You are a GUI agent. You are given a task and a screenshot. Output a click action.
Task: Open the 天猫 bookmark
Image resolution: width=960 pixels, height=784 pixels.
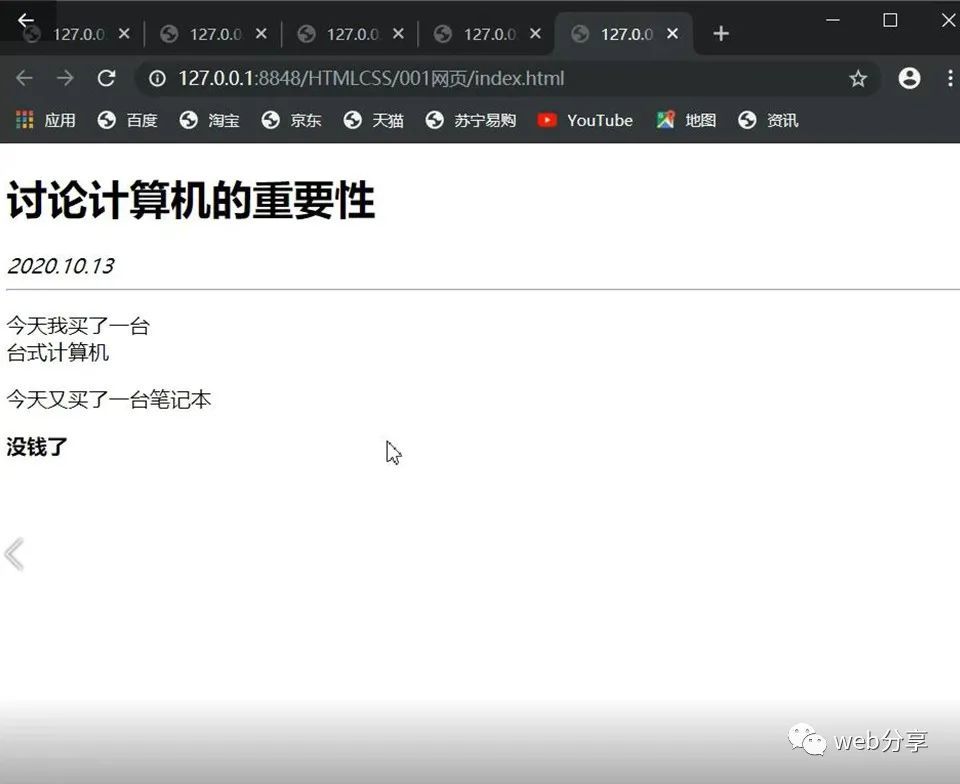373,120
